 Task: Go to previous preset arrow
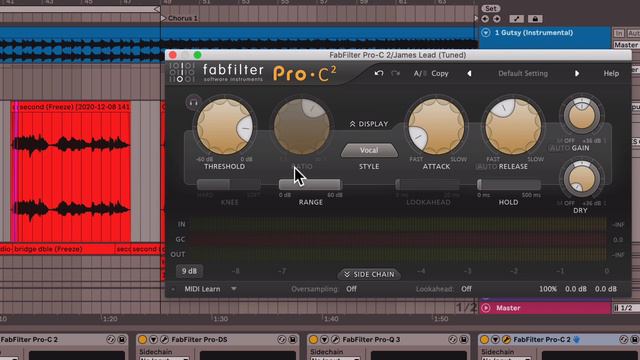pyautogui.click(x=469, y=73)
